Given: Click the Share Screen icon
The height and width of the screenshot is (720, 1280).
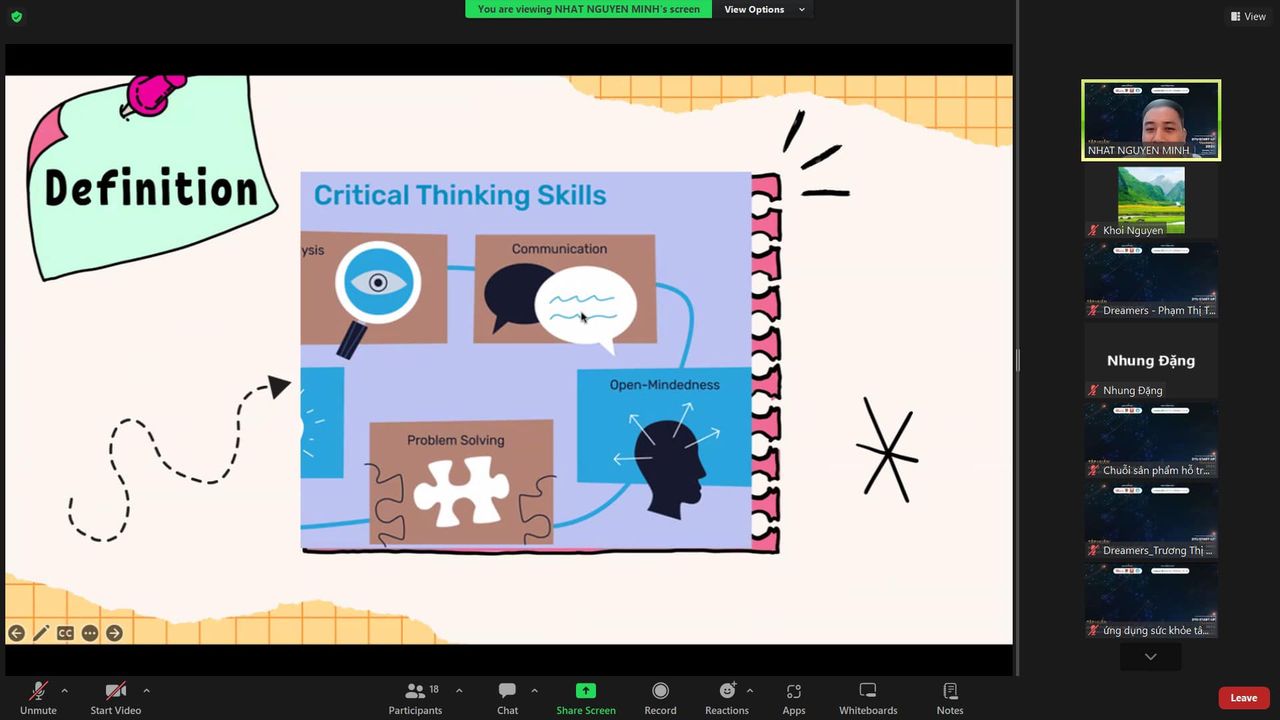Looking at the screenshot, I should (586, 691).
